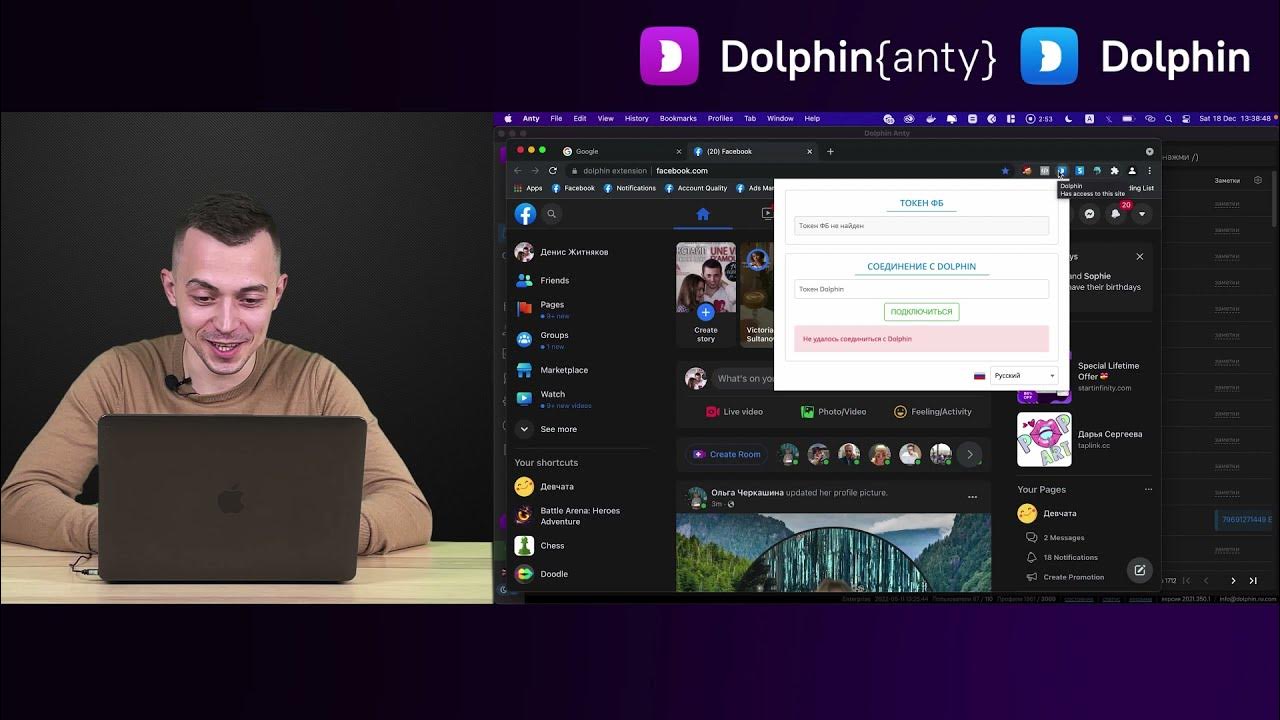Open Дарья Сергеева sponsored ad
The height and width of the screenshot is (720, 1280).
click(x=1085, y=439)
